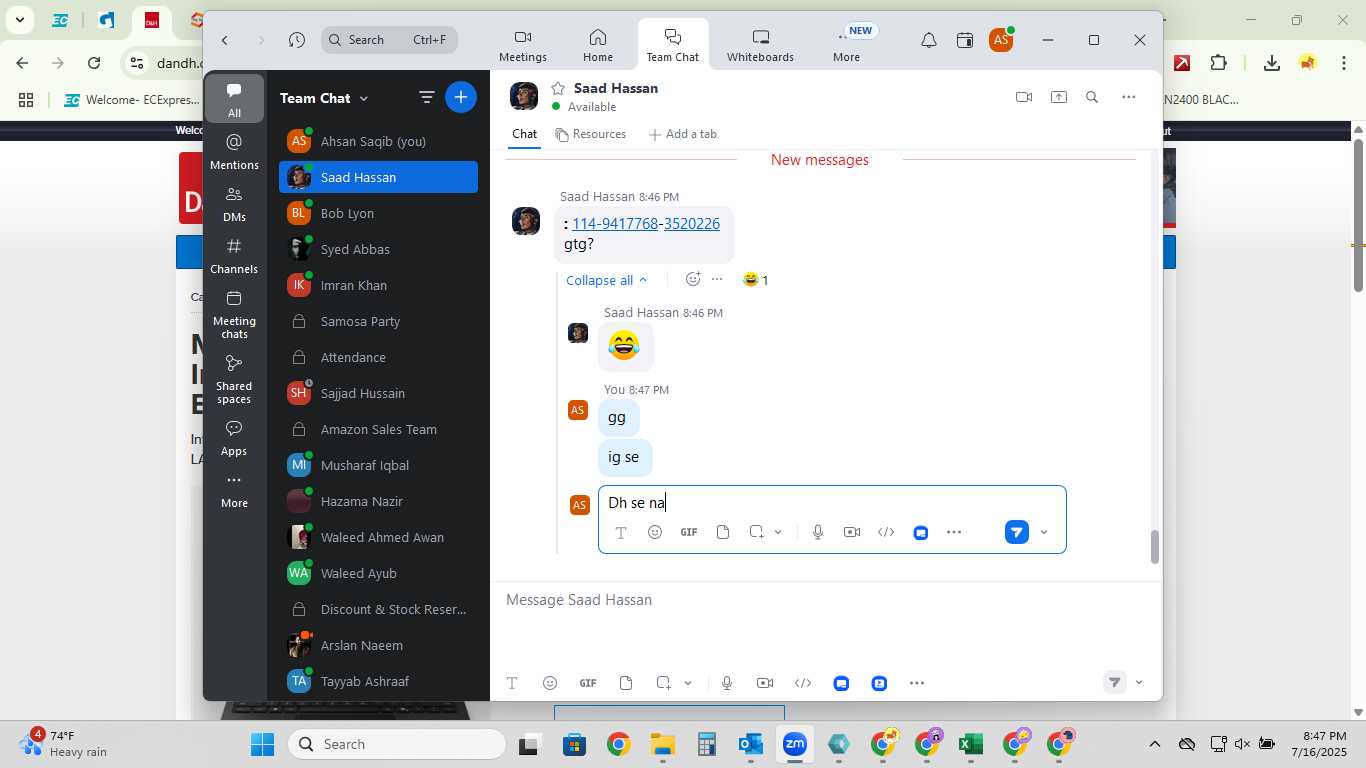Start a video meeting with Saad Hassan

pos(1023,97)
